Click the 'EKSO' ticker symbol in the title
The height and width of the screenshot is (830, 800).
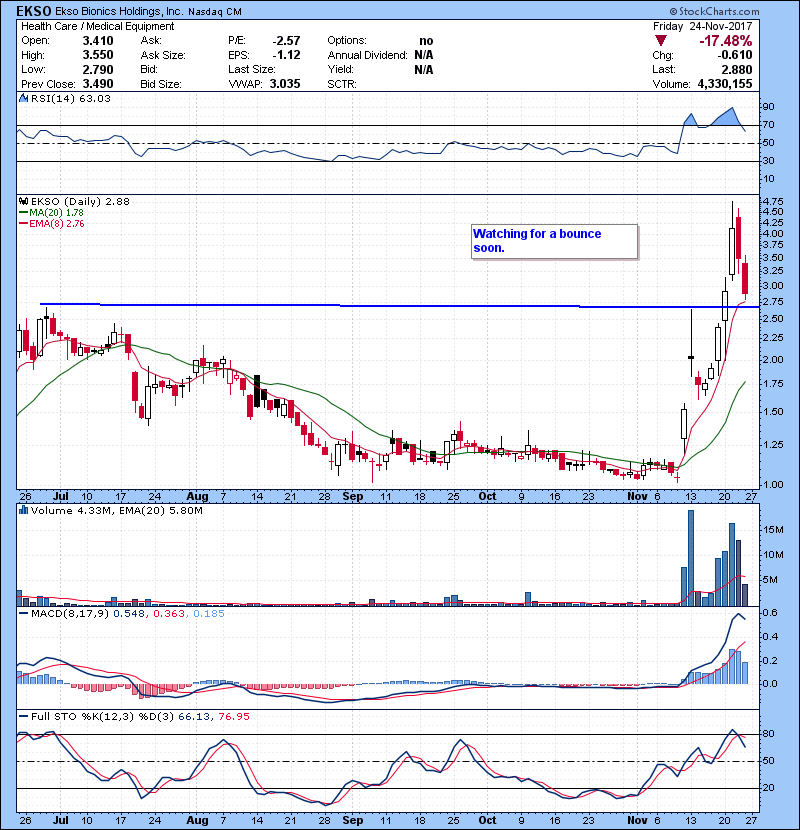[x=34, y=11]
